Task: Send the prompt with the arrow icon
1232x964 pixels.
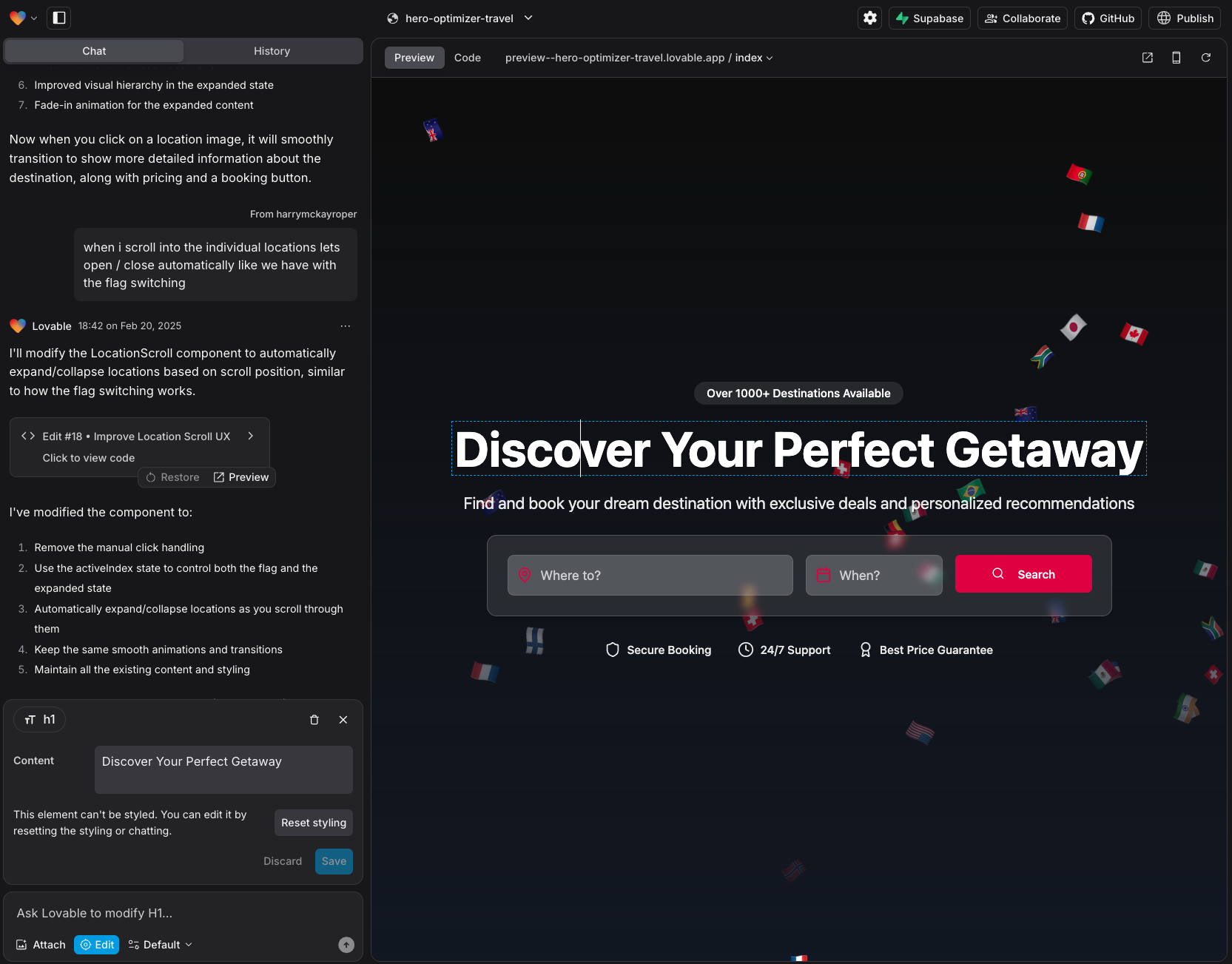Action: [x=346, y=945]
